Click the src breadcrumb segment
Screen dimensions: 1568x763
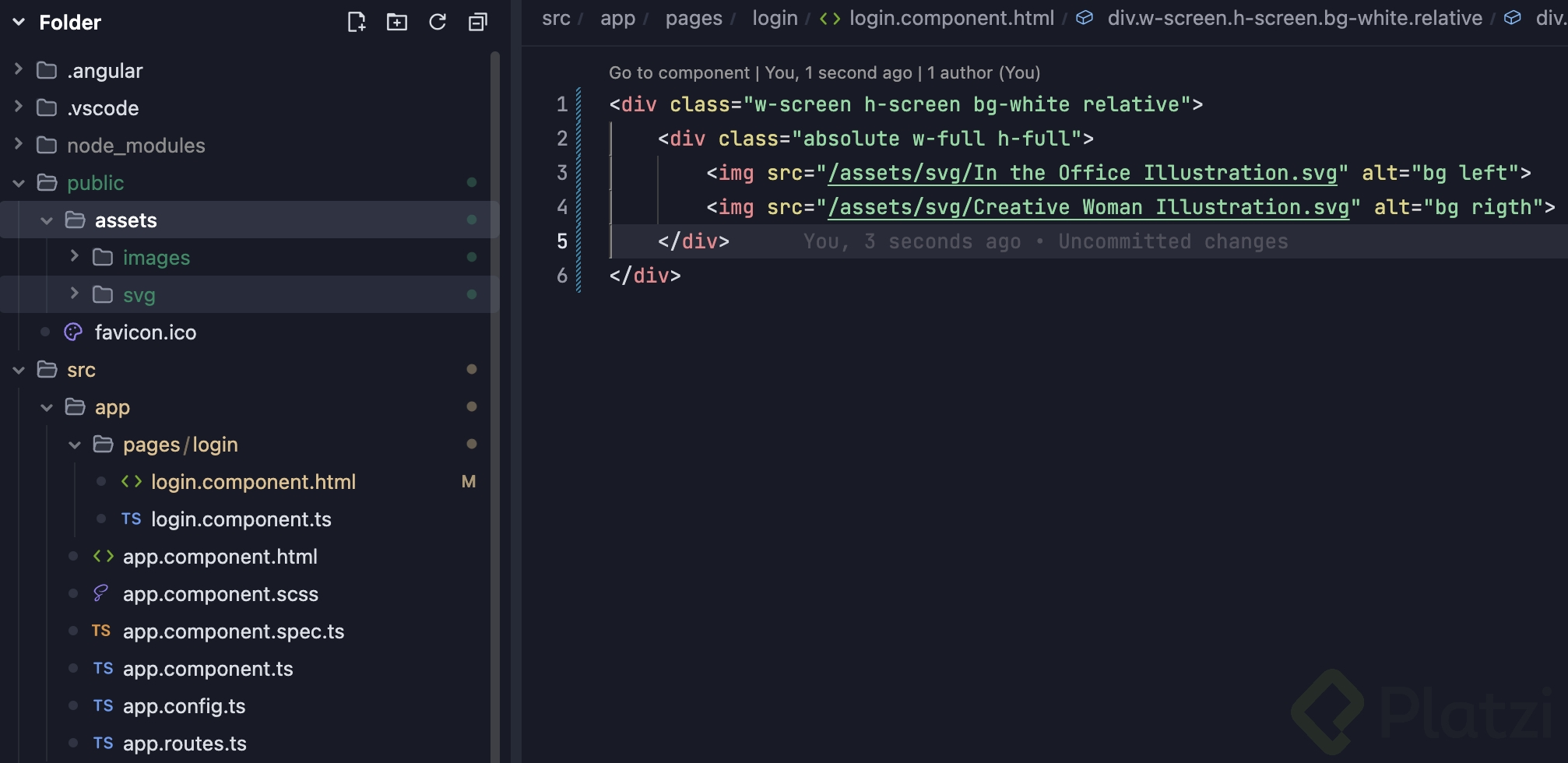(556, 18)
